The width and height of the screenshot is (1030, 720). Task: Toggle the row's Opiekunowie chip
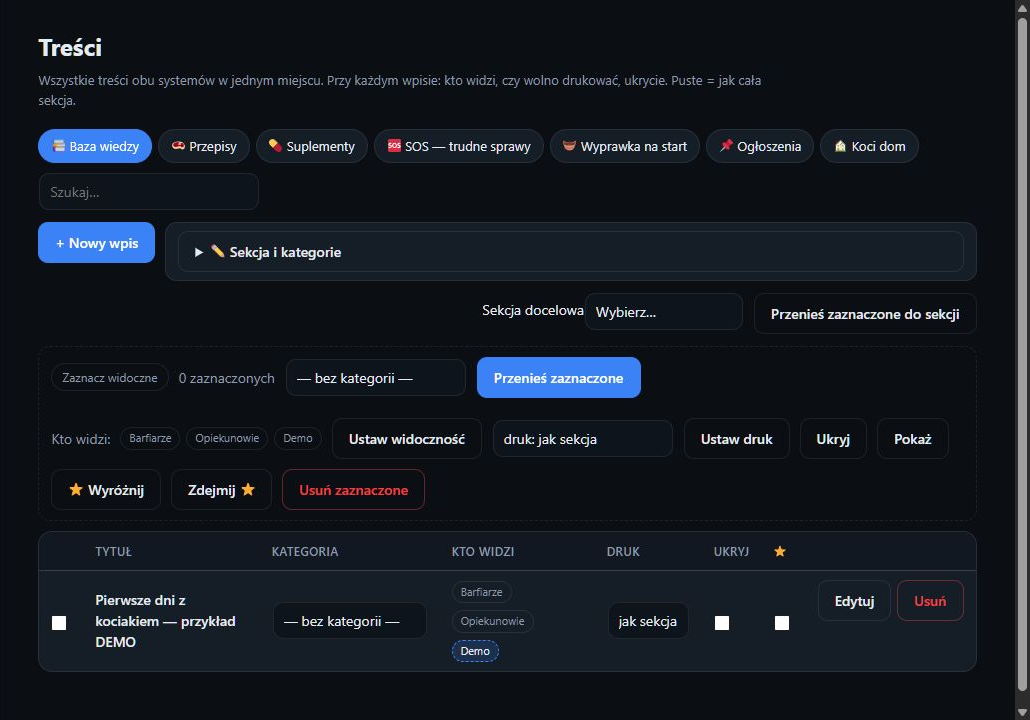pyautogui.click(x=493, y=621)
